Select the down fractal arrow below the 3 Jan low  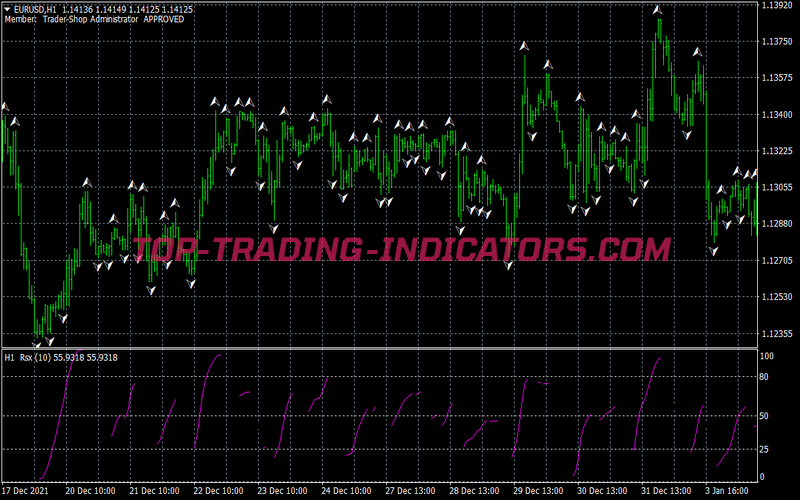pos(713,251)
